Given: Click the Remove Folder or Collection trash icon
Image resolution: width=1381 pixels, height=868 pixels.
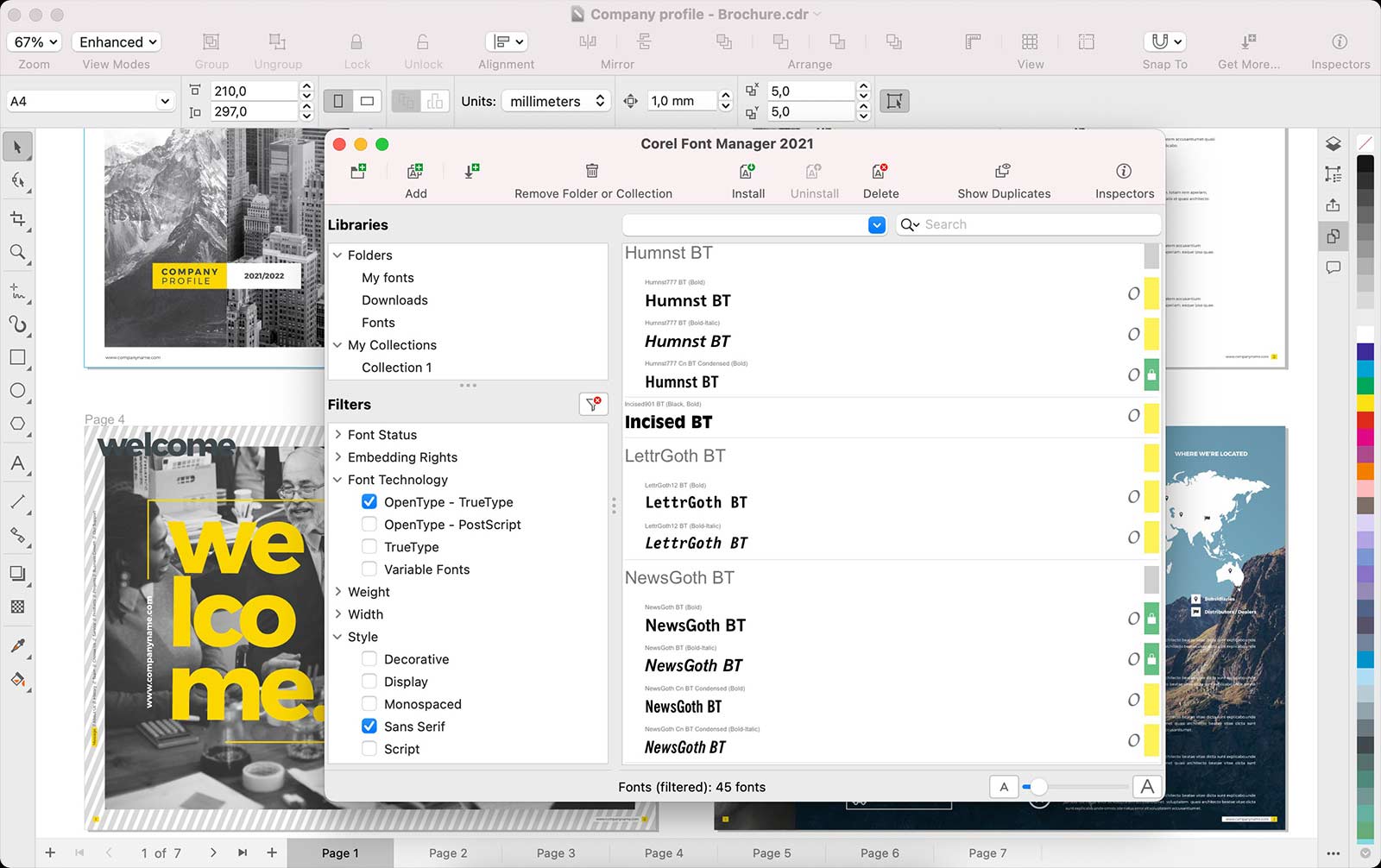Looking at the screenshot, I should 592,171.
